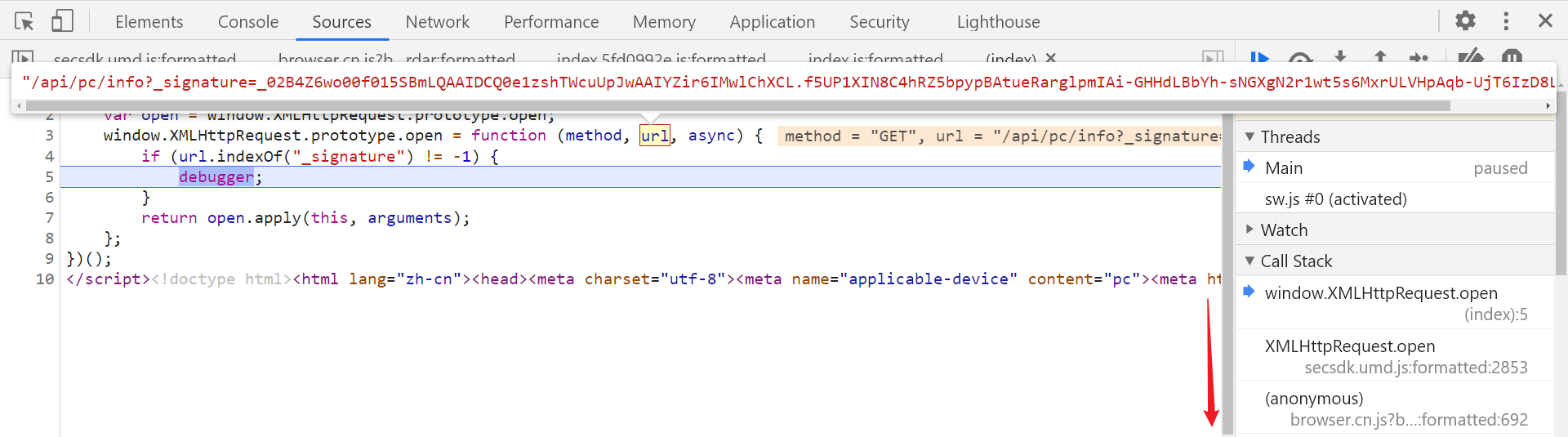Screen dimensions: 1568x437
Task: Open the DevTools three-dot menu
Action: (1506, 20)
